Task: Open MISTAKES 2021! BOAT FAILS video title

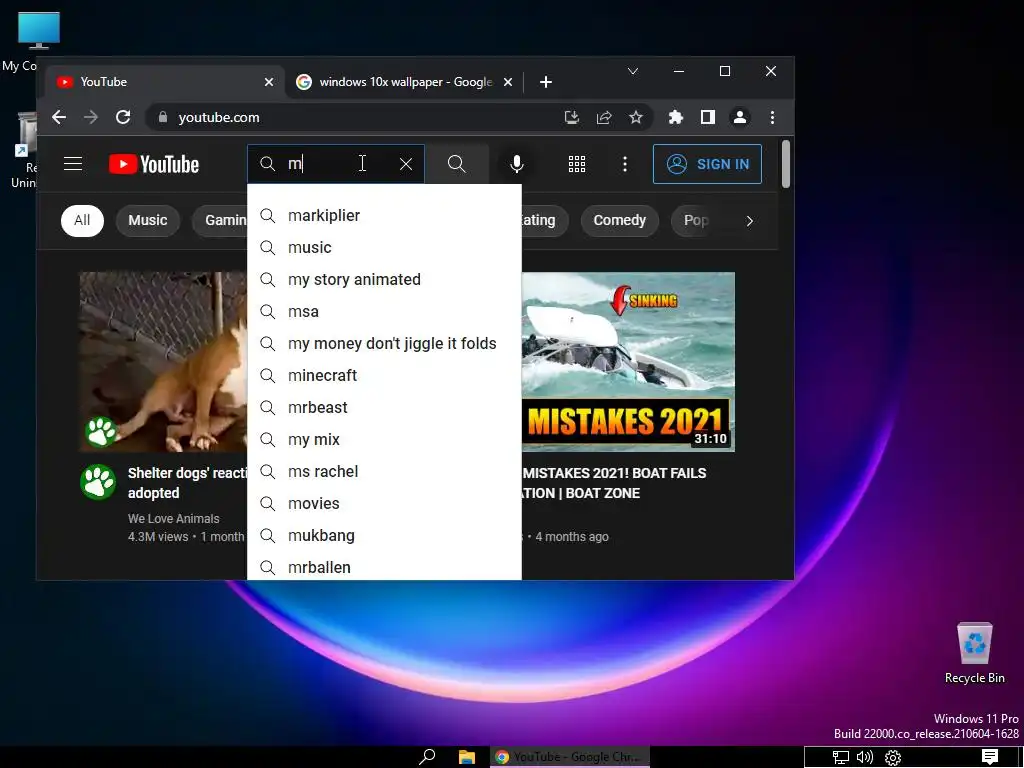Action: 614,483
